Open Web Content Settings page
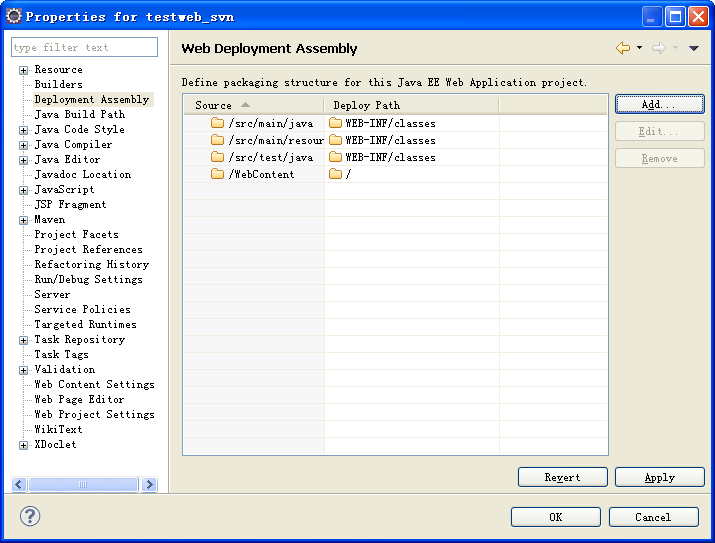 click(94, 384)
